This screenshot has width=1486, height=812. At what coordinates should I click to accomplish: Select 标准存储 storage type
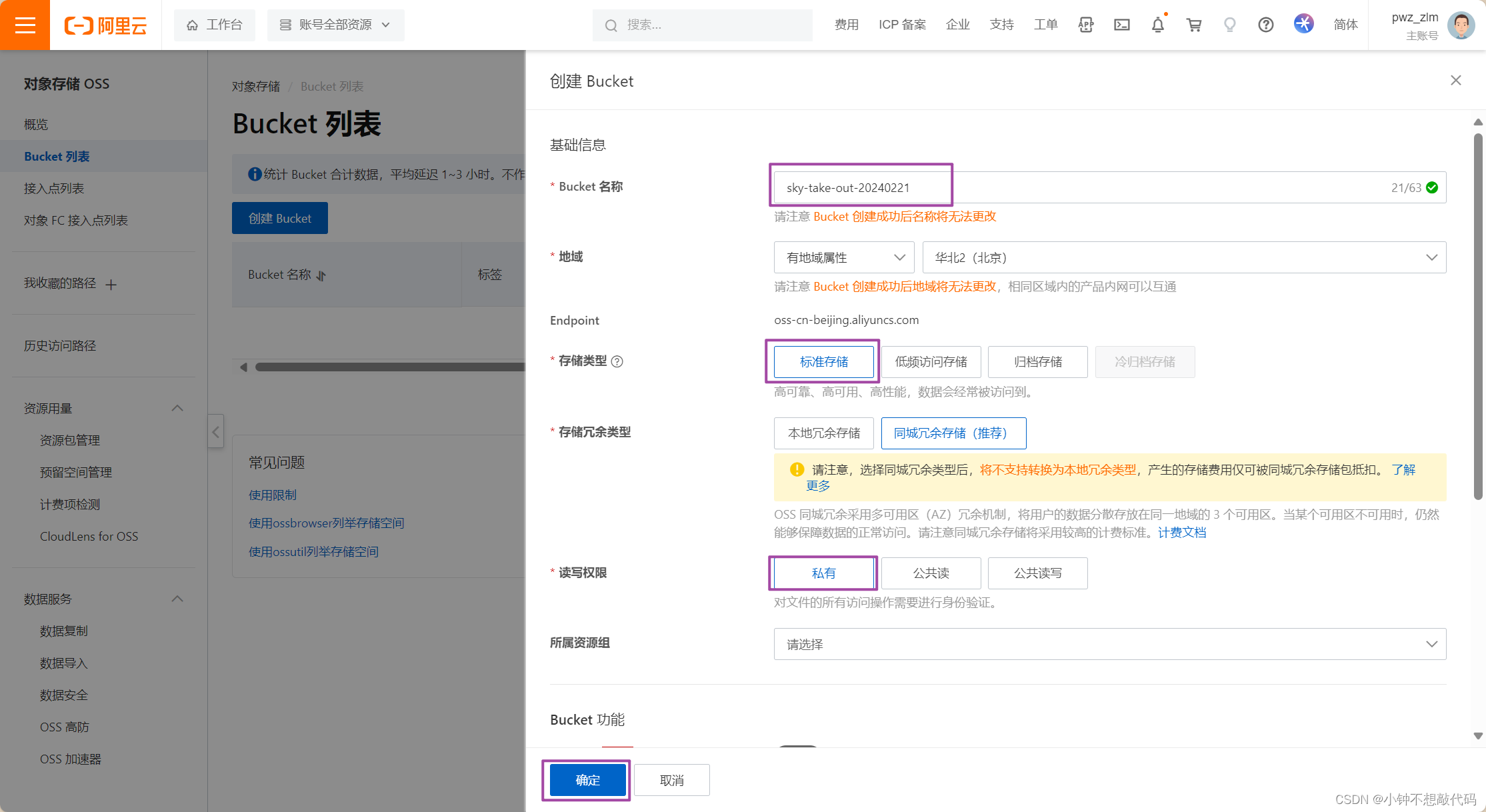click(824, 361)
